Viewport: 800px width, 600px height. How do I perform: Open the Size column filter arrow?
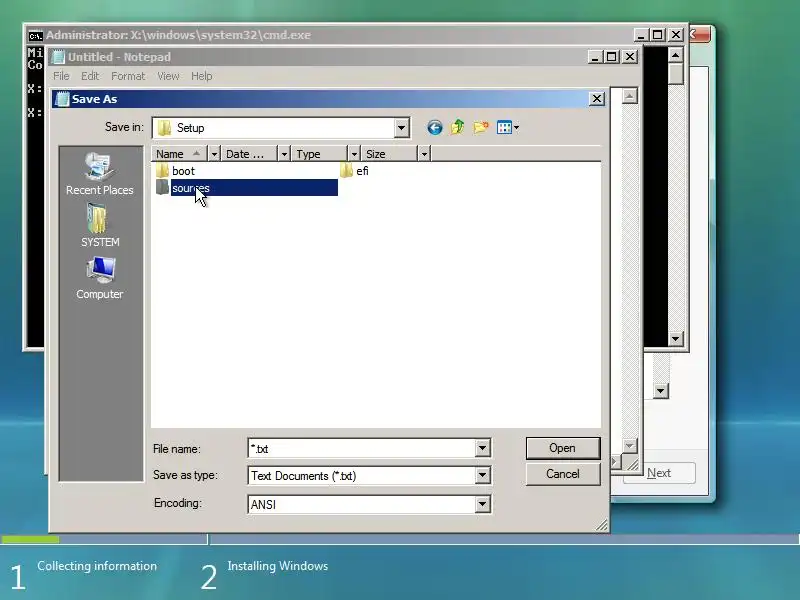click(x=424, y=154)
